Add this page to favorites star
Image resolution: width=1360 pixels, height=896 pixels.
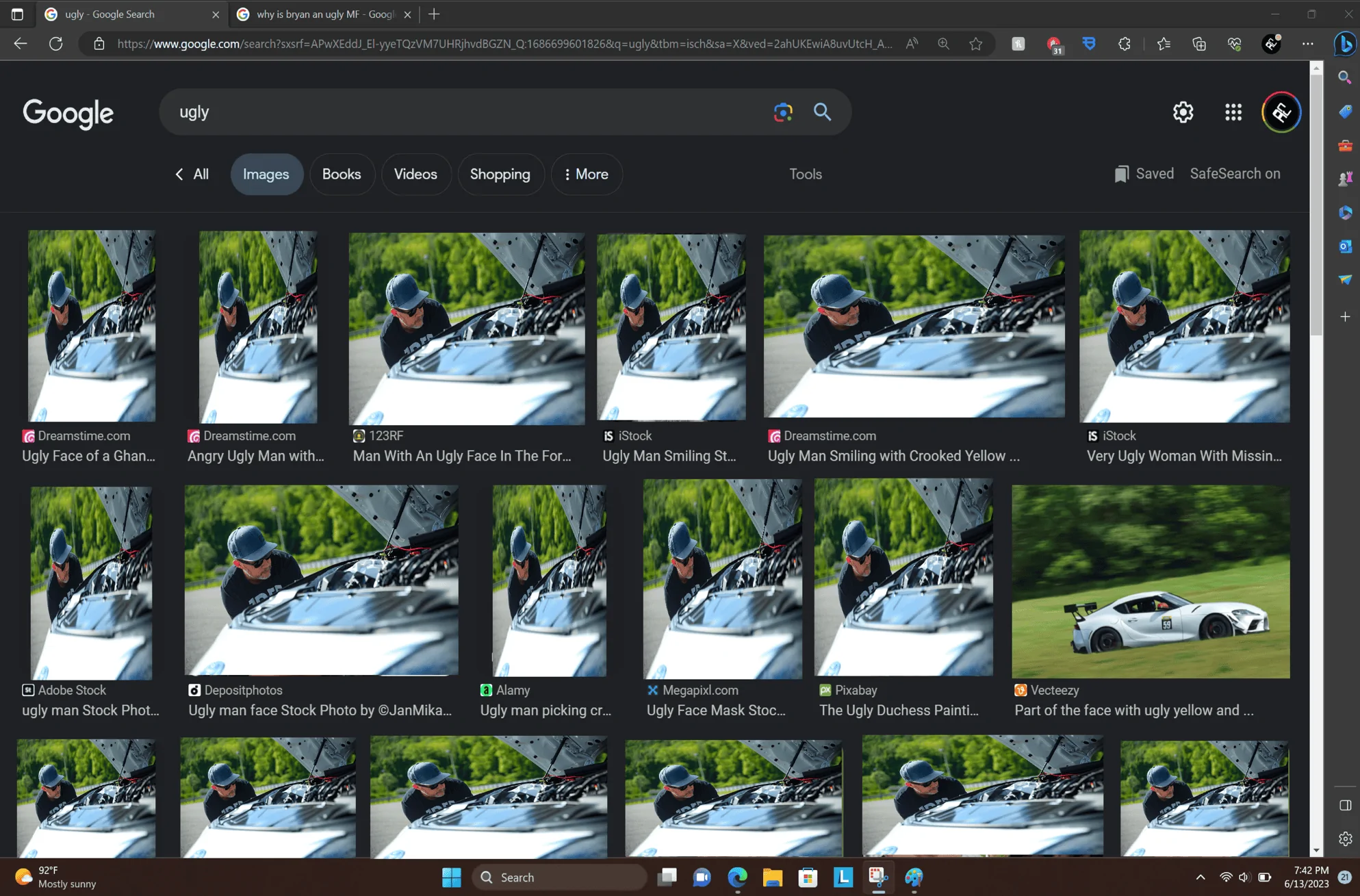pos(975,44)
